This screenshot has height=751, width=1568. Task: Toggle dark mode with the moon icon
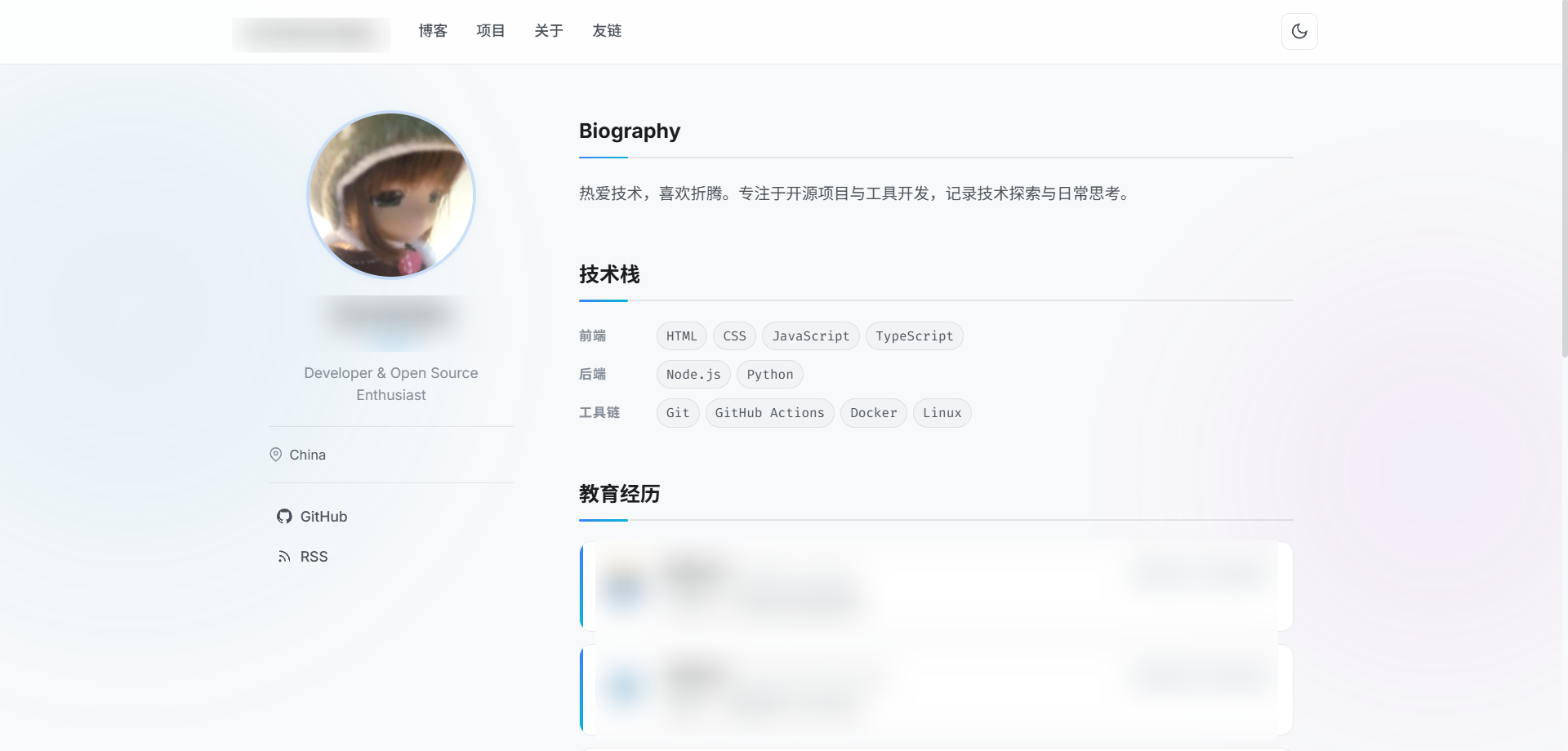(x=1299, y=32)
